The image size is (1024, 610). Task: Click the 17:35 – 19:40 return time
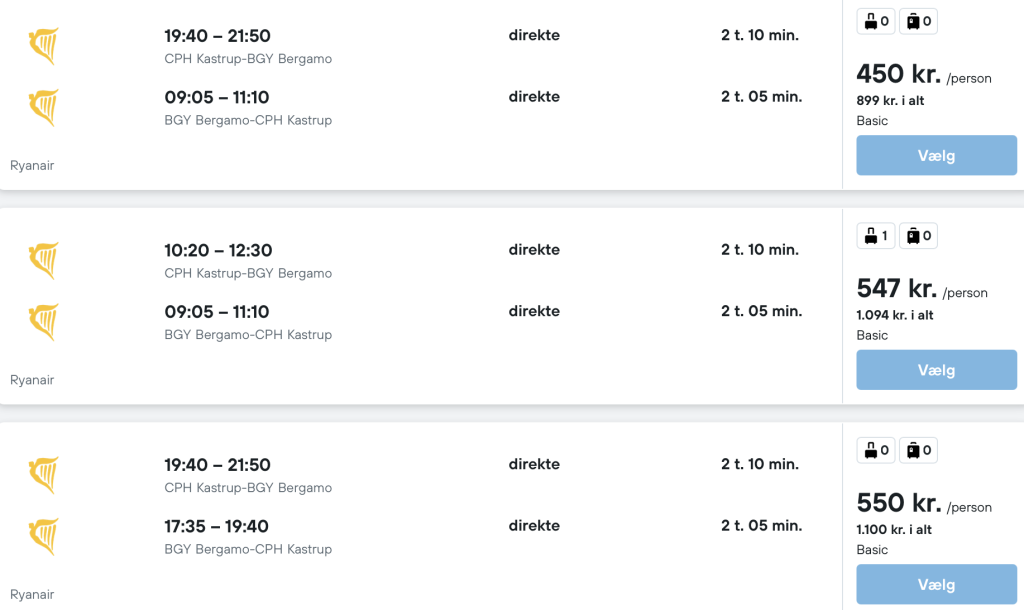(217, 526)
